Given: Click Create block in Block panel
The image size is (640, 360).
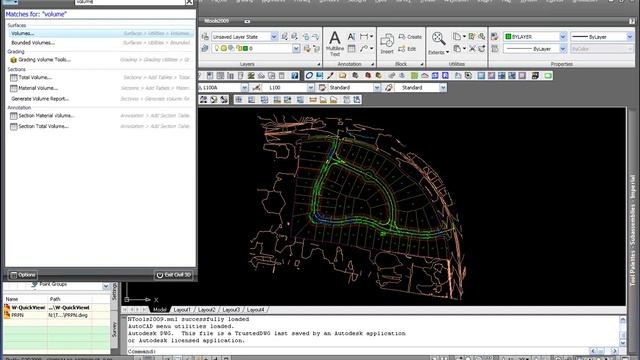Looking at the screenshot, I should click(410, 37).
